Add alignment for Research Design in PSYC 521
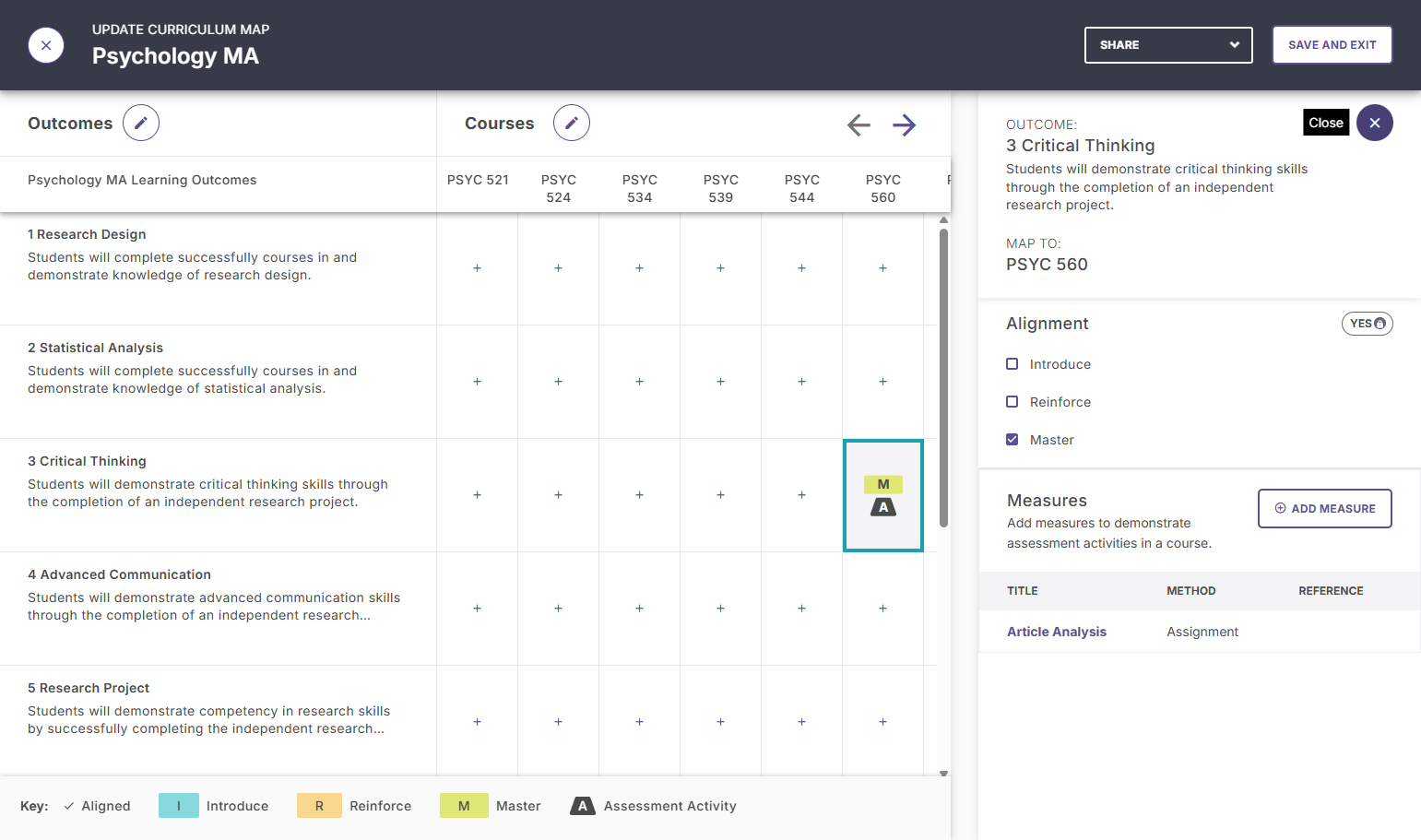1421x840 pixels. [477, 268]
